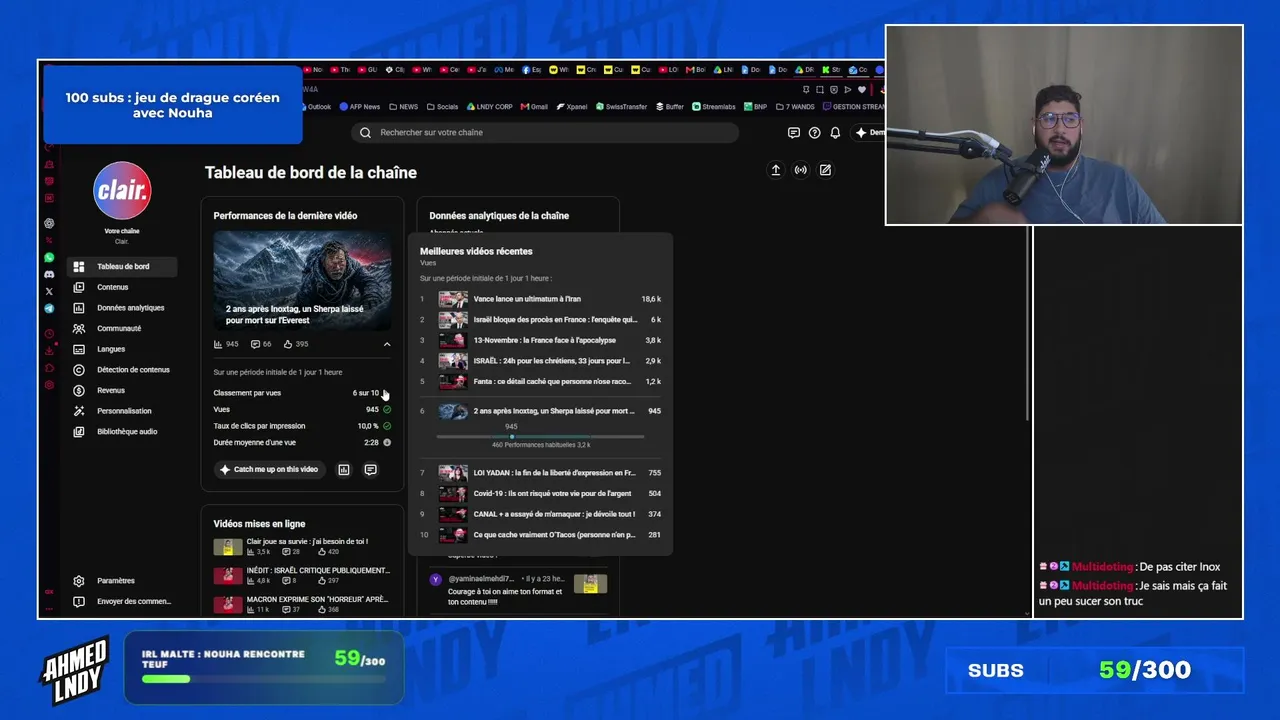Click the Personnalisation magic wand icon
This screenshot has width=1280, height=720.
[79, 411]
